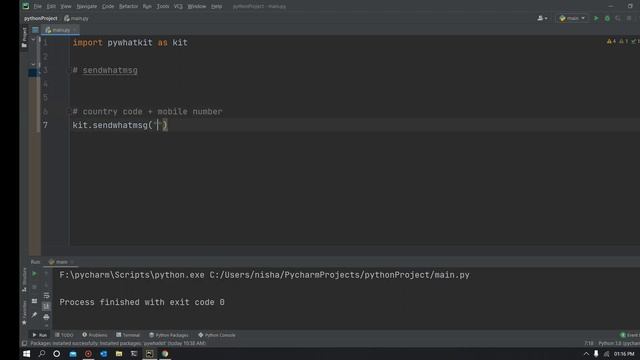Collapse the fold arrow at line 3
640x360 pixels.
tap(33, 64)
